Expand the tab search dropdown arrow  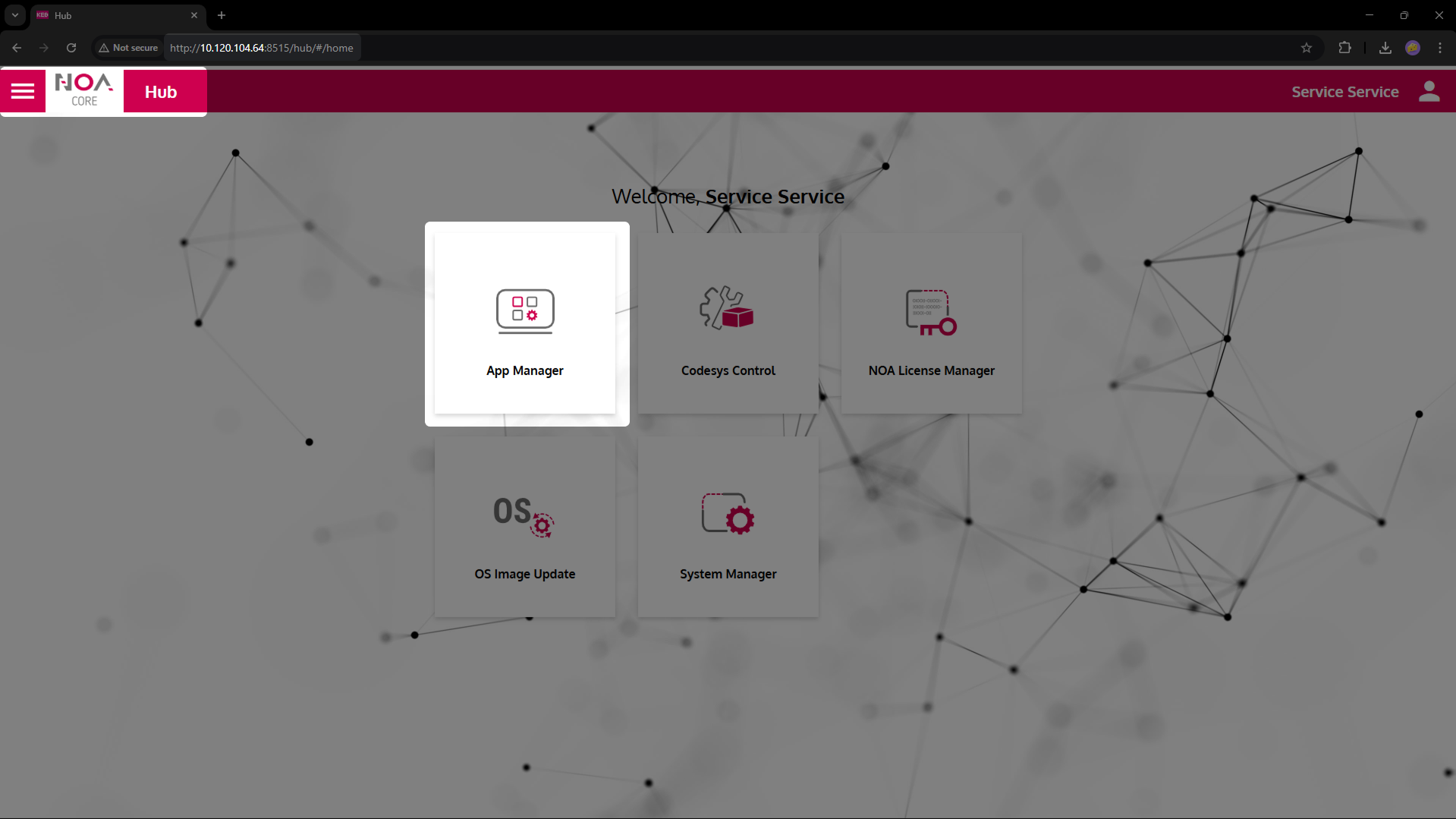coord(14,15)
